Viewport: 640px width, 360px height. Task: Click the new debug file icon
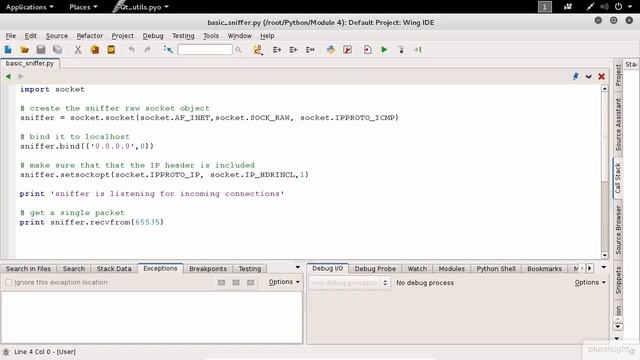click(x=367, y=50)
